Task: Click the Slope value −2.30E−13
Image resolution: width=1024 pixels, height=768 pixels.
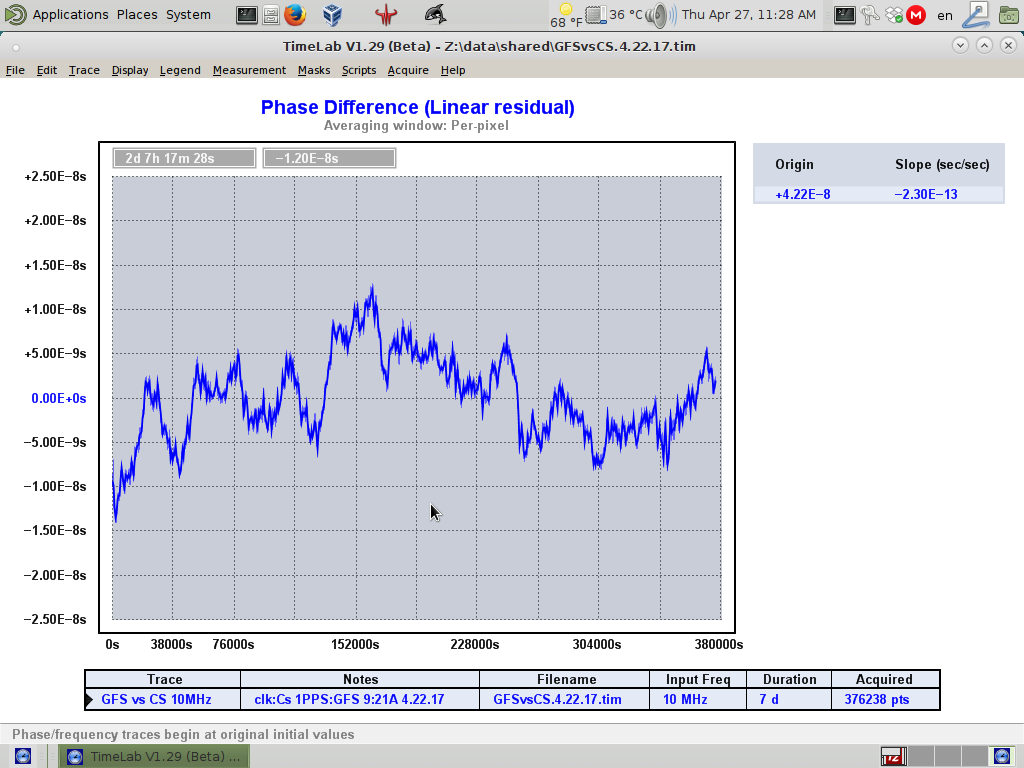Action: 925,194
